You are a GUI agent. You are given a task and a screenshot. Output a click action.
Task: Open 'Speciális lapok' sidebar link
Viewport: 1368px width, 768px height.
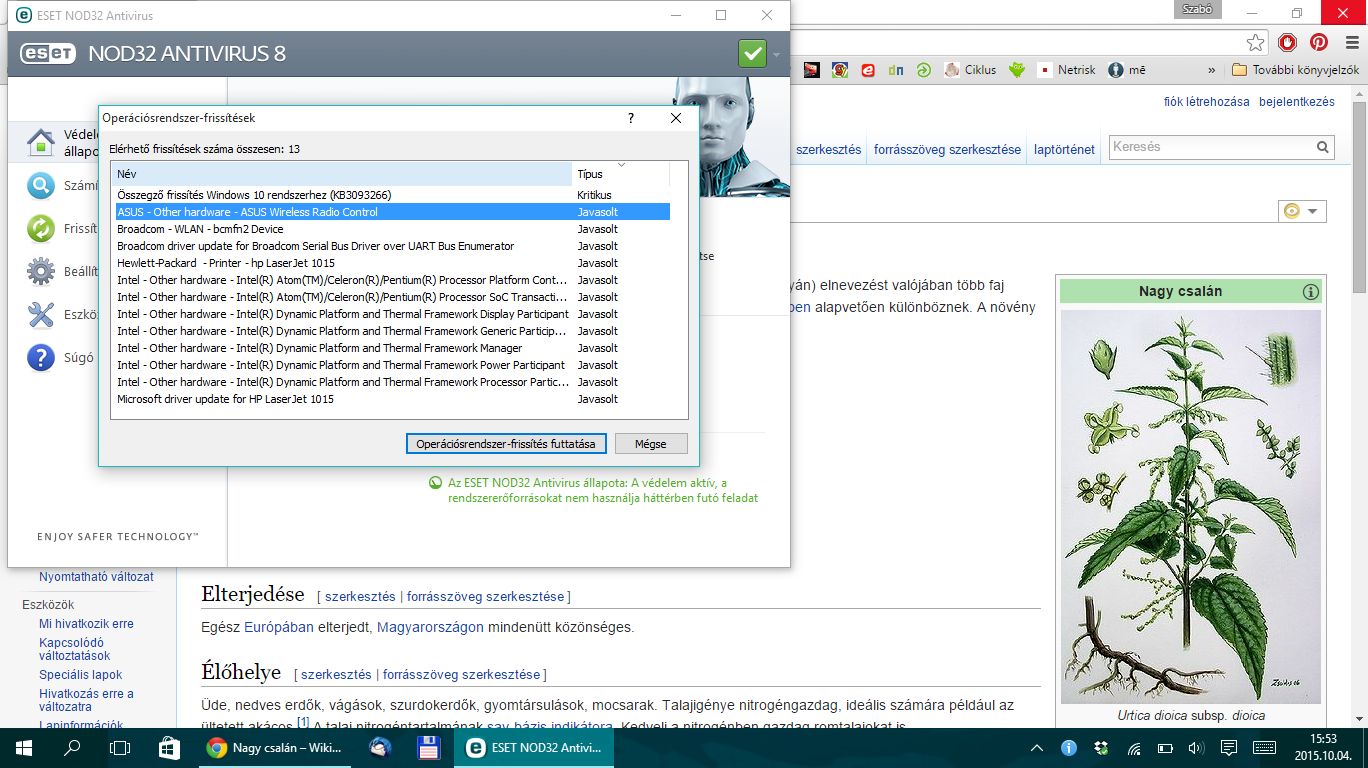click(x=80, y=674)
